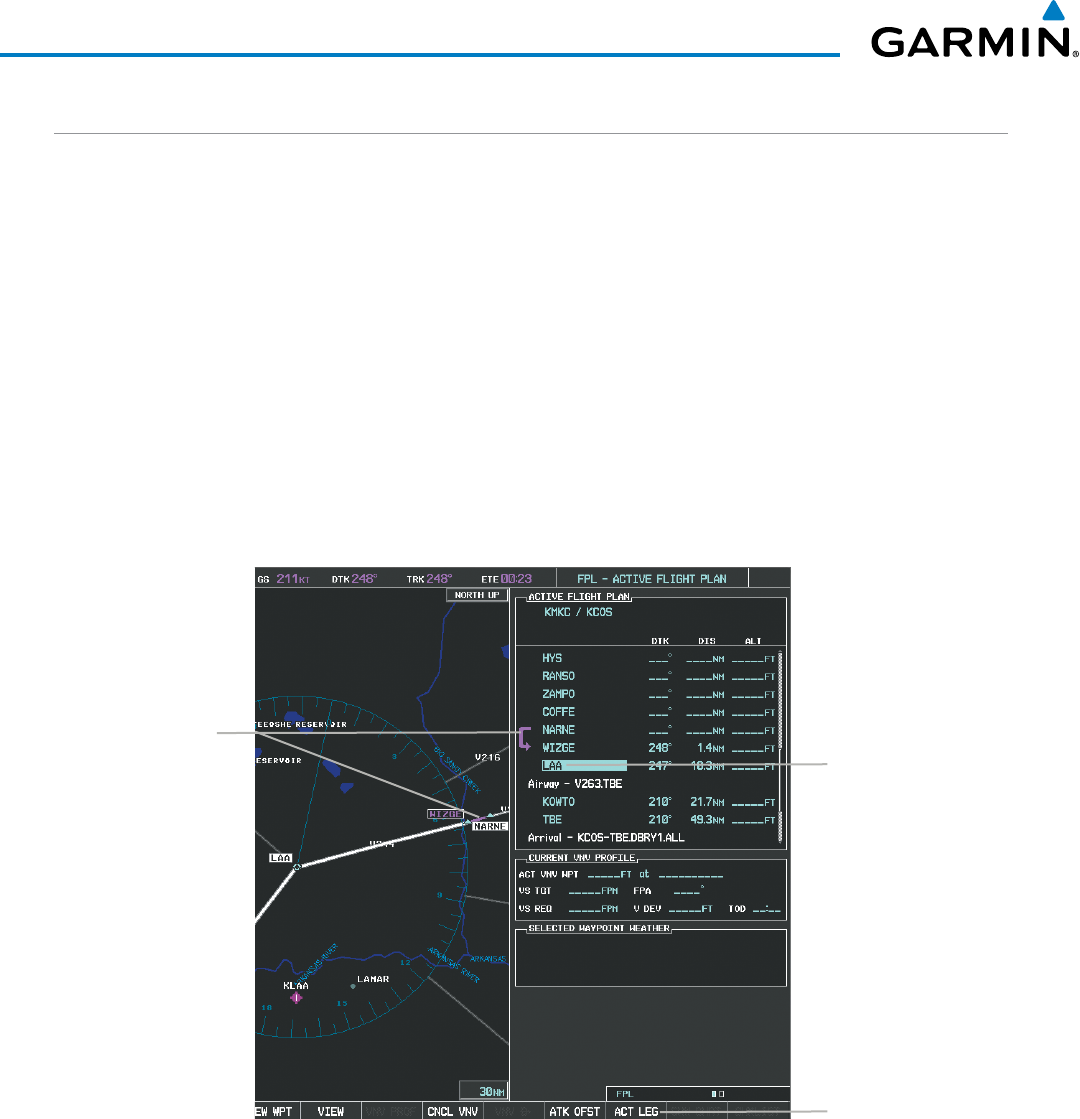Select the ZAMPO waypoint in flight plan
This screenshot has height=1119, width=1080.
point(558,694)
